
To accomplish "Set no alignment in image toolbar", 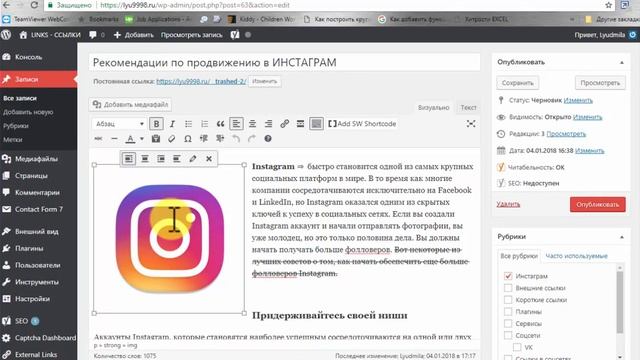I will click(x=177, y=159).
